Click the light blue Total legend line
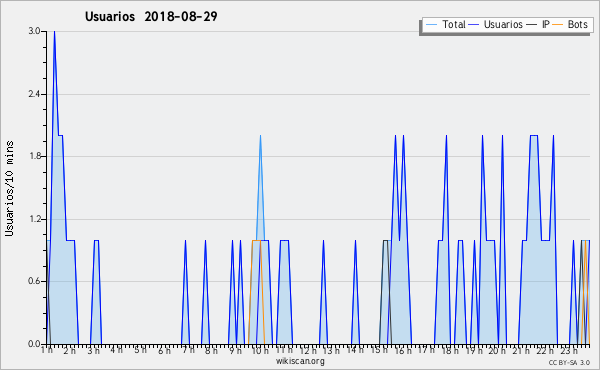The height and width of the screenshot is (370, 600). click(x=431, y=25)
